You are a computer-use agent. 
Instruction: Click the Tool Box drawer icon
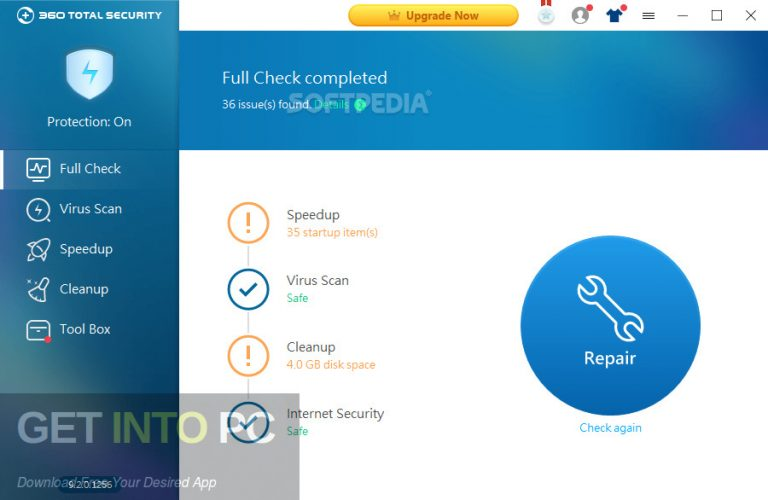[x=38, y=331]
